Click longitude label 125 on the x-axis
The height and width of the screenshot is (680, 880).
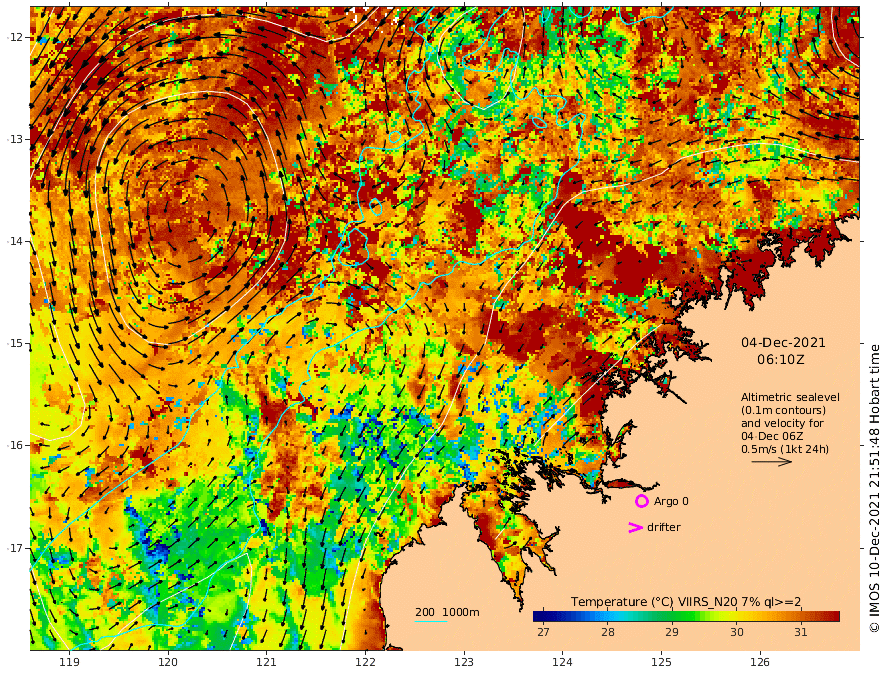(x=661, y=662)
